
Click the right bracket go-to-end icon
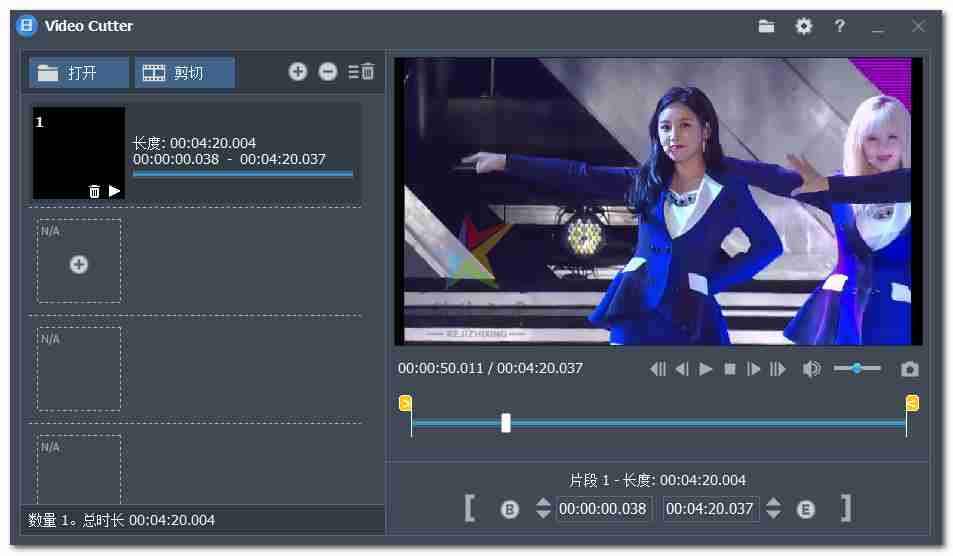[846, 508]
